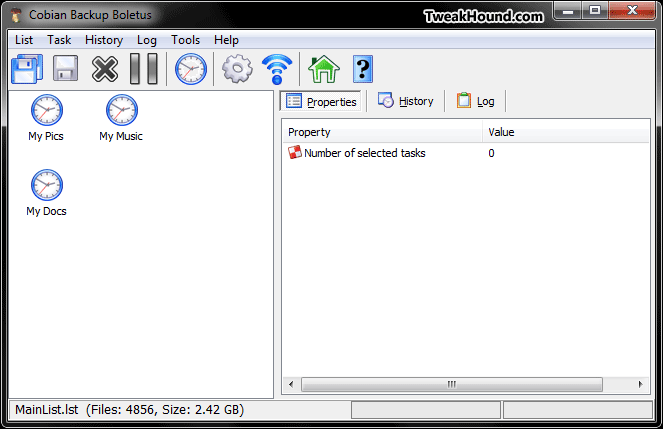Click the Number of selected tasks row text
663x429 pixels.
click(364, 153)
